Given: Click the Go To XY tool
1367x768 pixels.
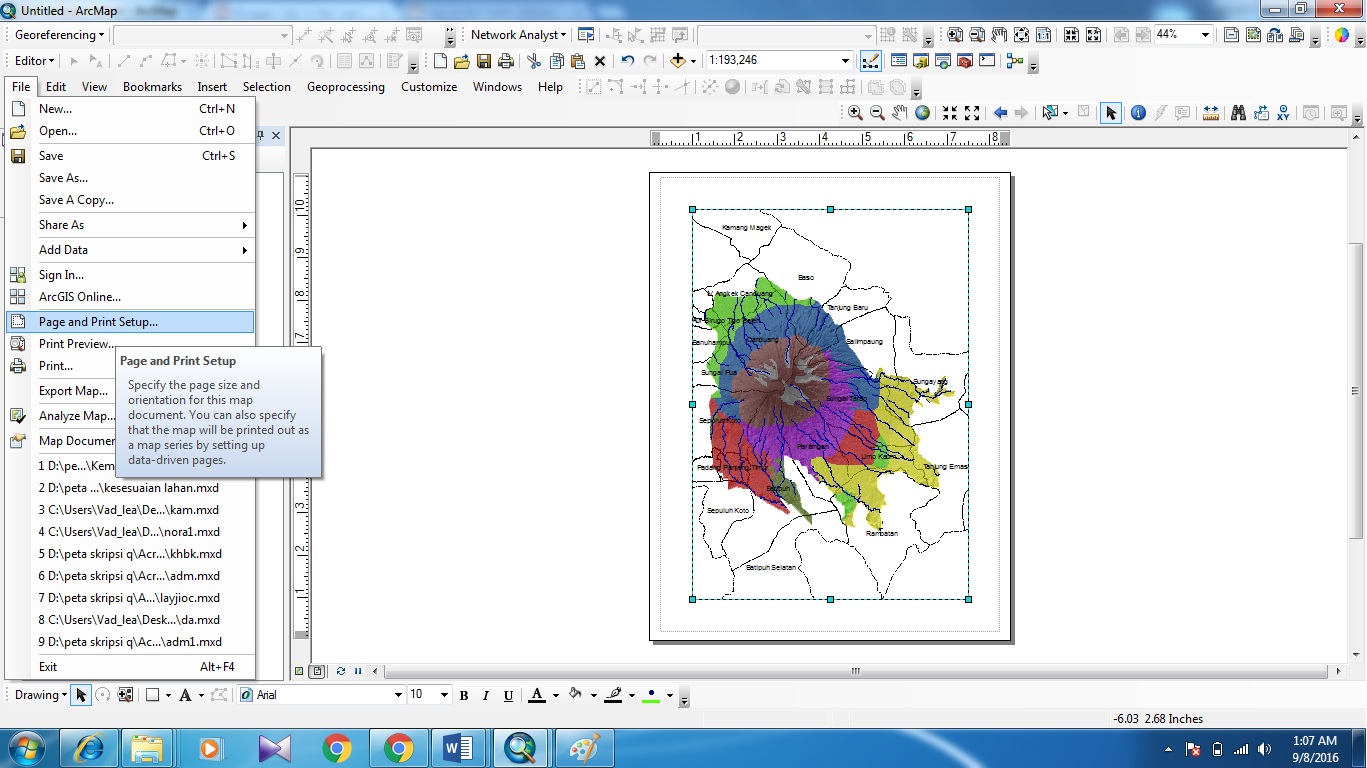Looking at the screenshot, I should (x=1284, y=112).
